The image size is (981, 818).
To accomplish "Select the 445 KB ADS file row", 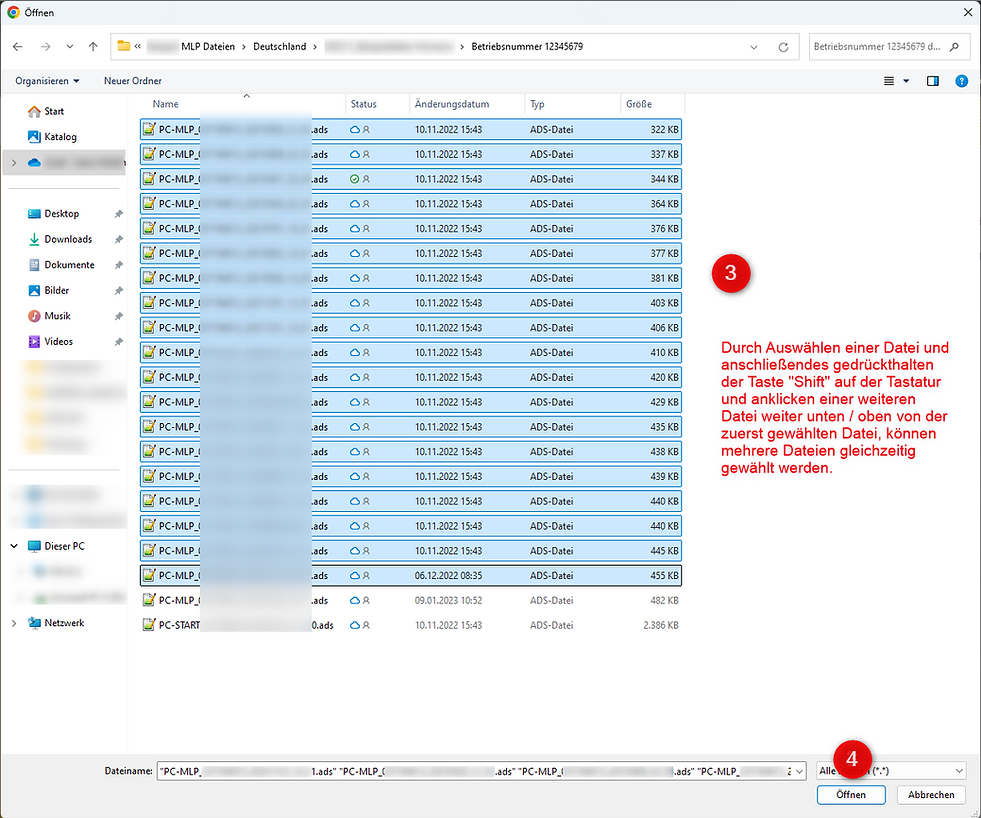I will [x=410, y=551].
